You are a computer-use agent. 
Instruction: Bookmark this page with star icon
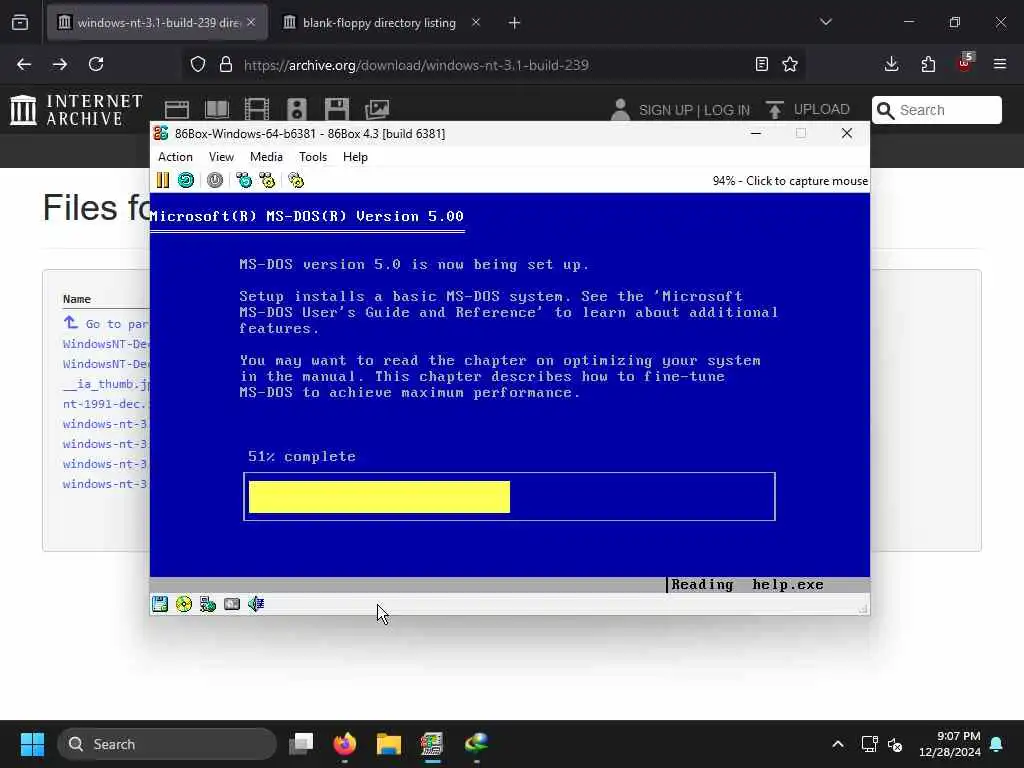(x=790, y=64)
